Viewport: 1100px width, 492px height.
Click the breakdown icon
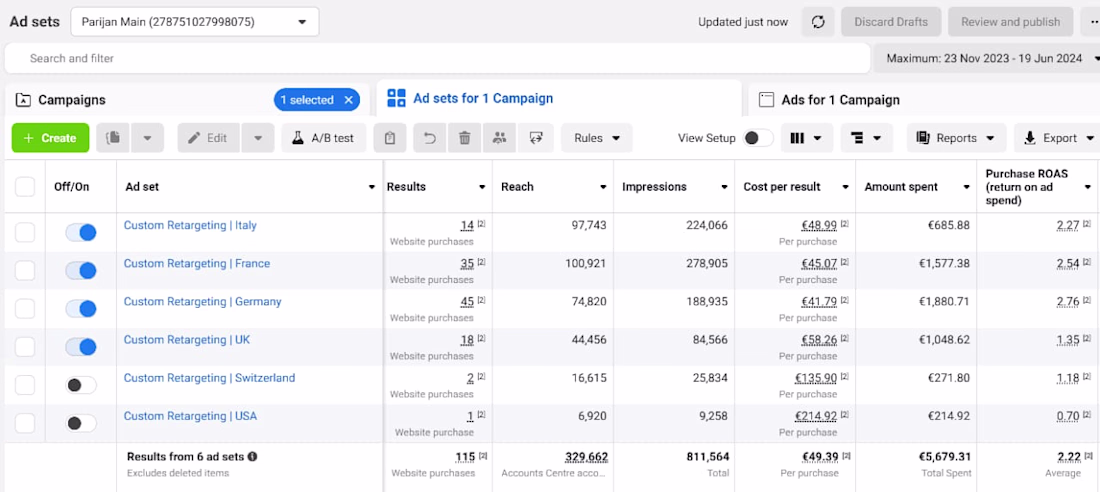pyautogui.click(x=866, y=138)
